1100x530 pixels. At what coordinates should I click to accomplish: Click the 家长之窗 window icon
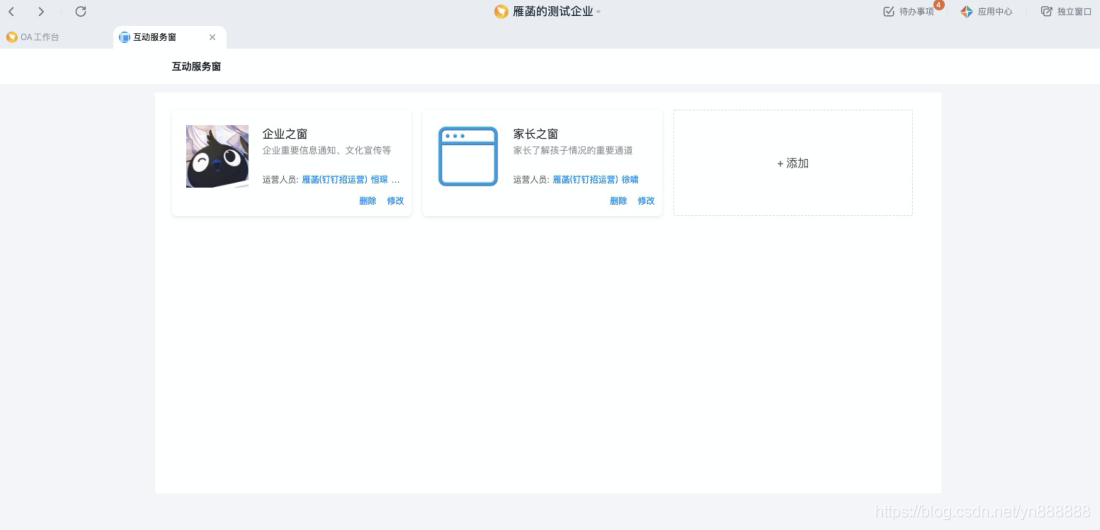pos(468,156)
